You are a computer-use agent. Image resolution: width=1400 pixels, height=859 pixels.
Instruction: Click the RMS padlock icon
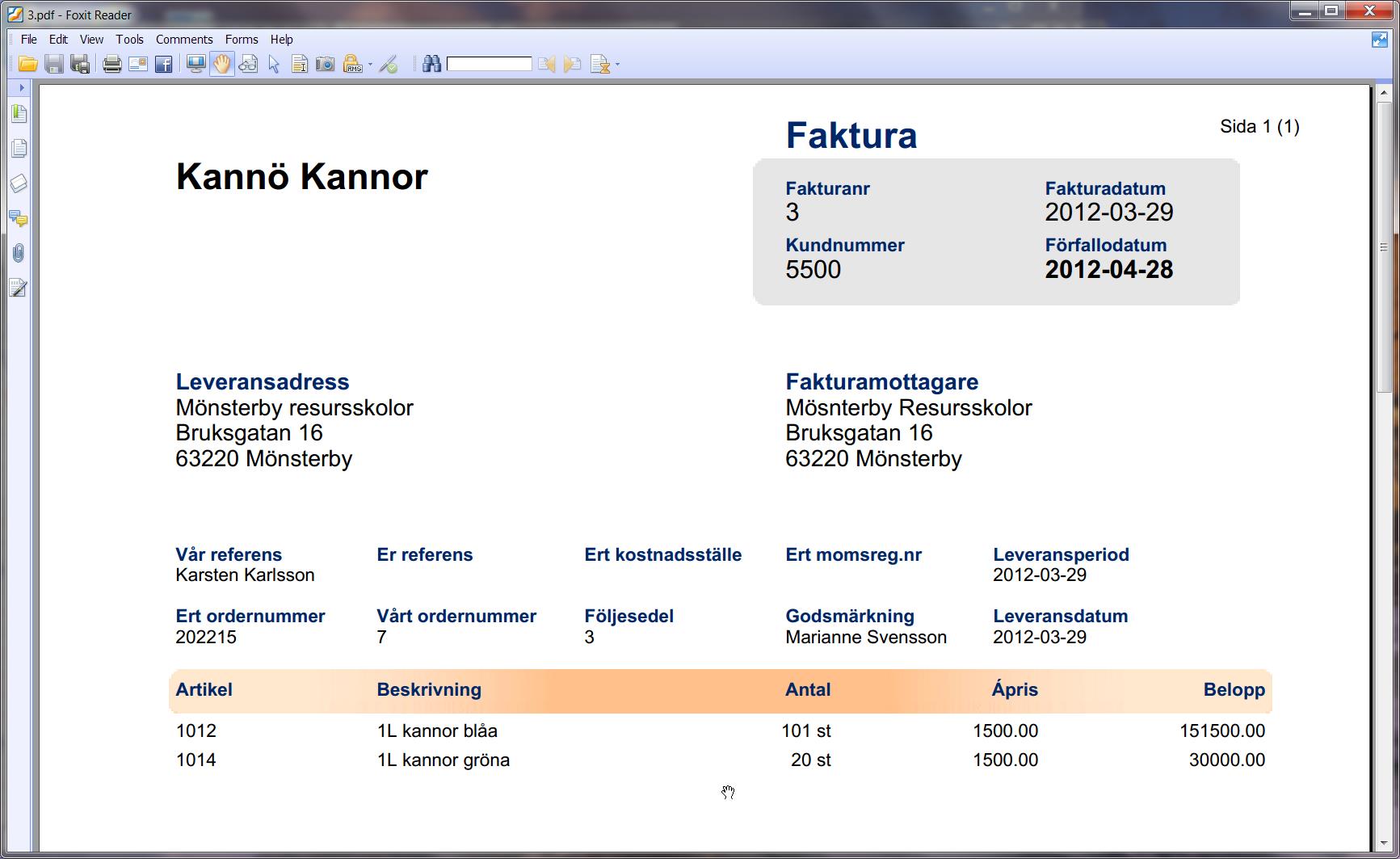pyautogui.click(x=352, y=65)
